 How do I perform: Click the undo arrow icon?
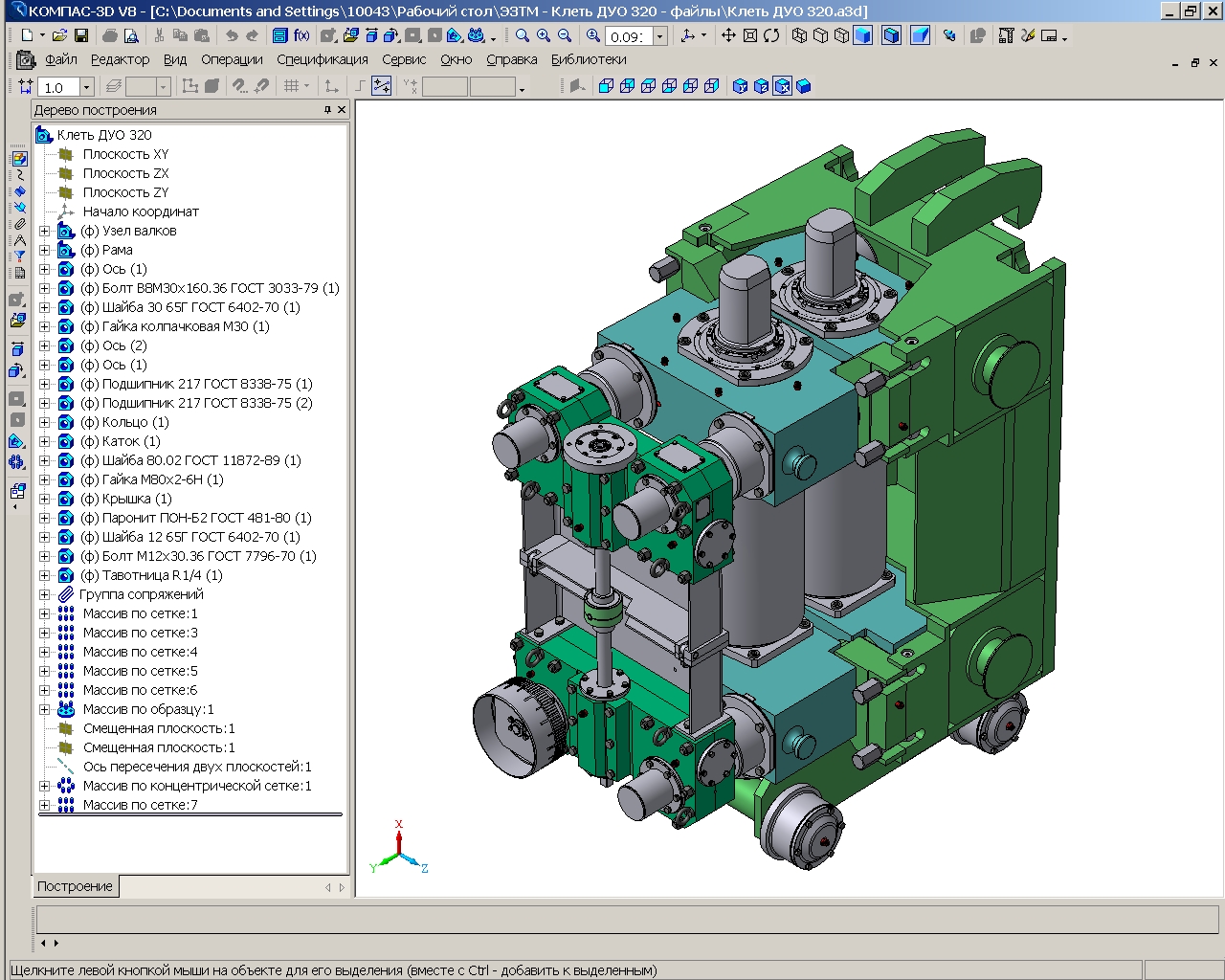[x=231, y=35]
